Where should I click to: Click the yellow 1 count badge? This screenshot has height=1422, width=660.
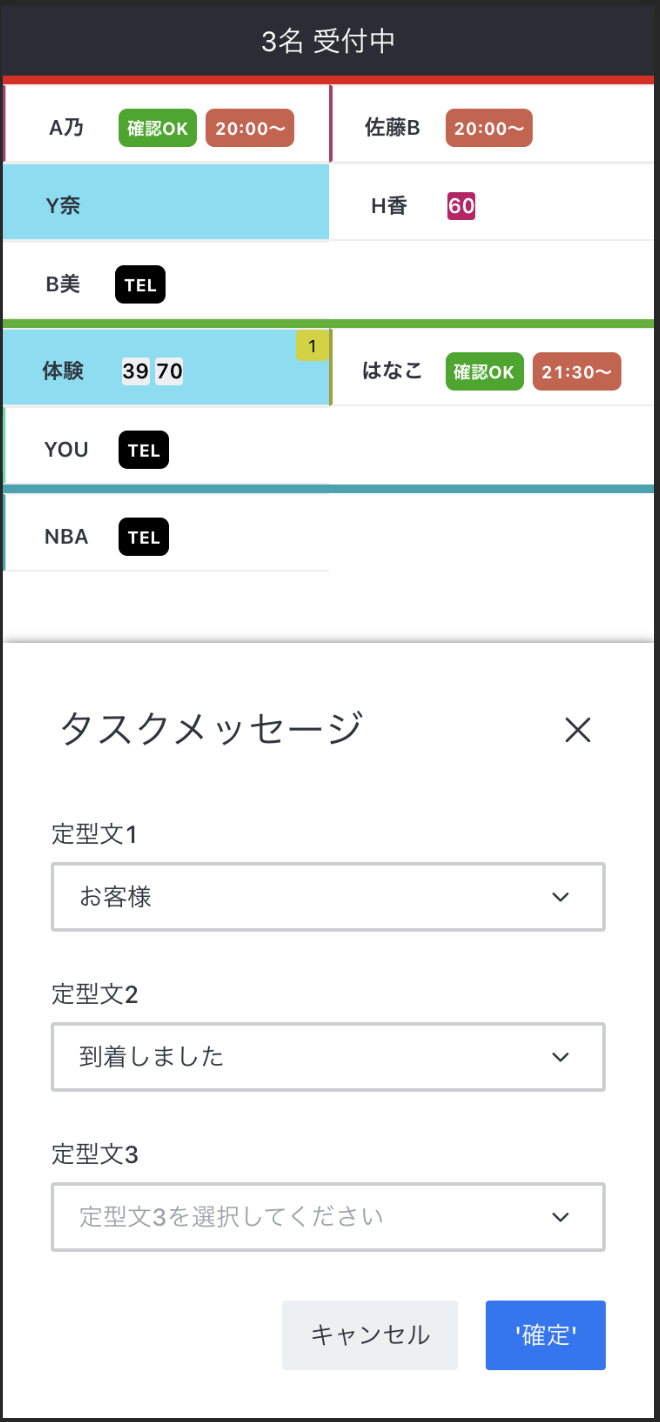coord(312,347)
